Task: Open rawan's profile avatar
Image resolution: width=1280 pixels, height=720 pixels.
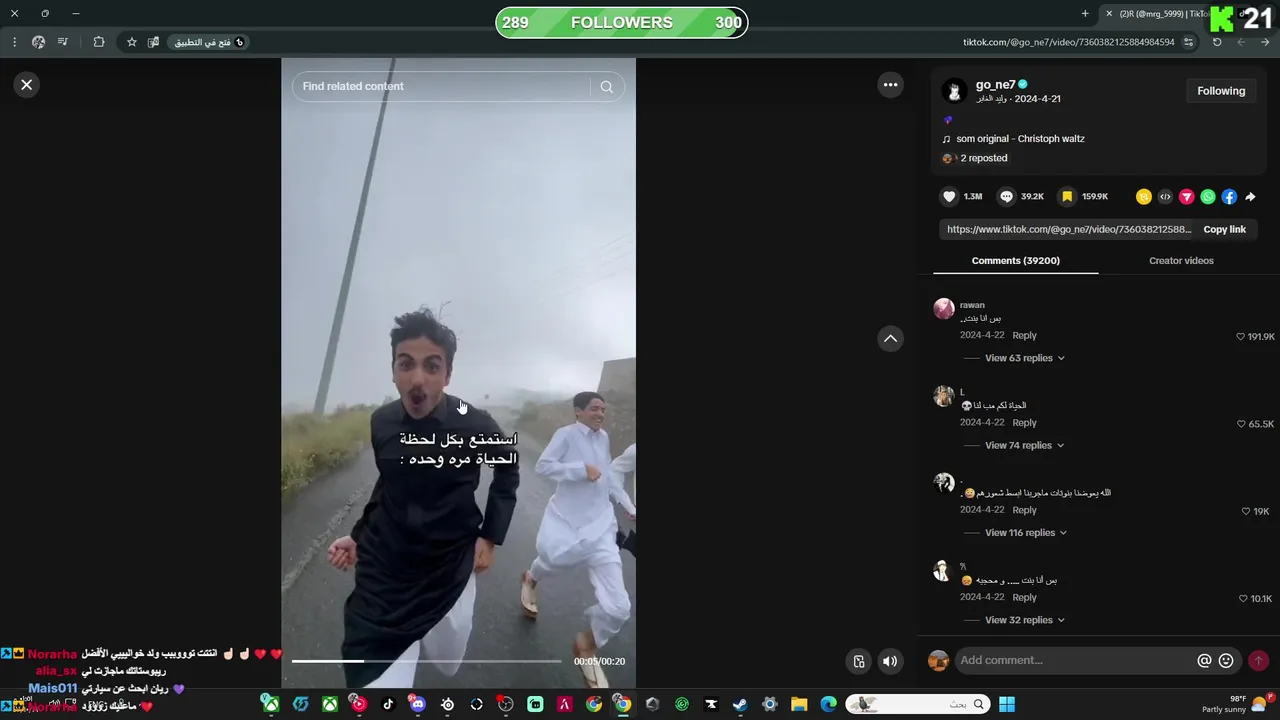Action: click(x=944, y=308)
